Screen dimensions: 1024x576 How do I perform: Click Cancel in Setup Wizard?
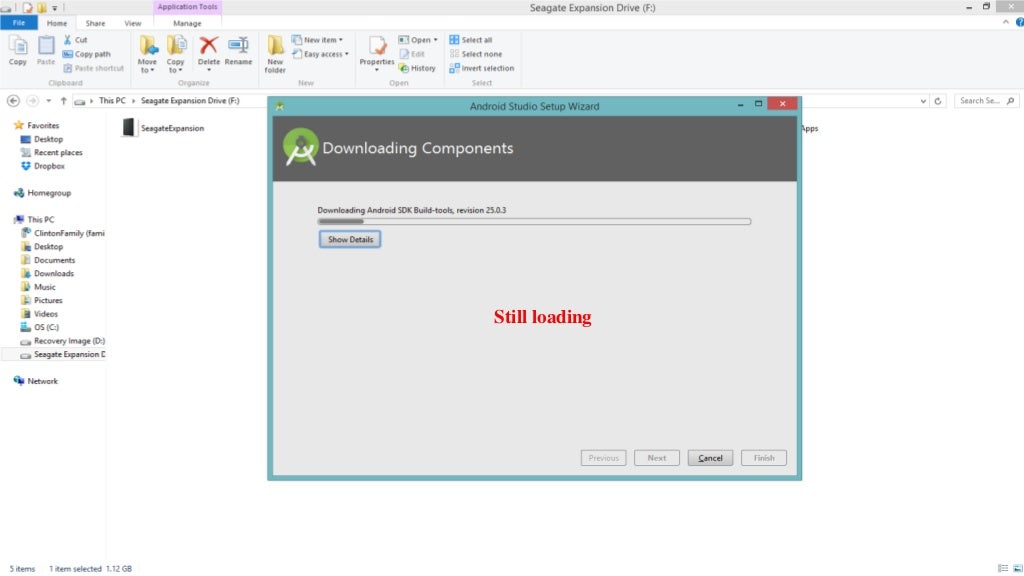click(710, 458)
